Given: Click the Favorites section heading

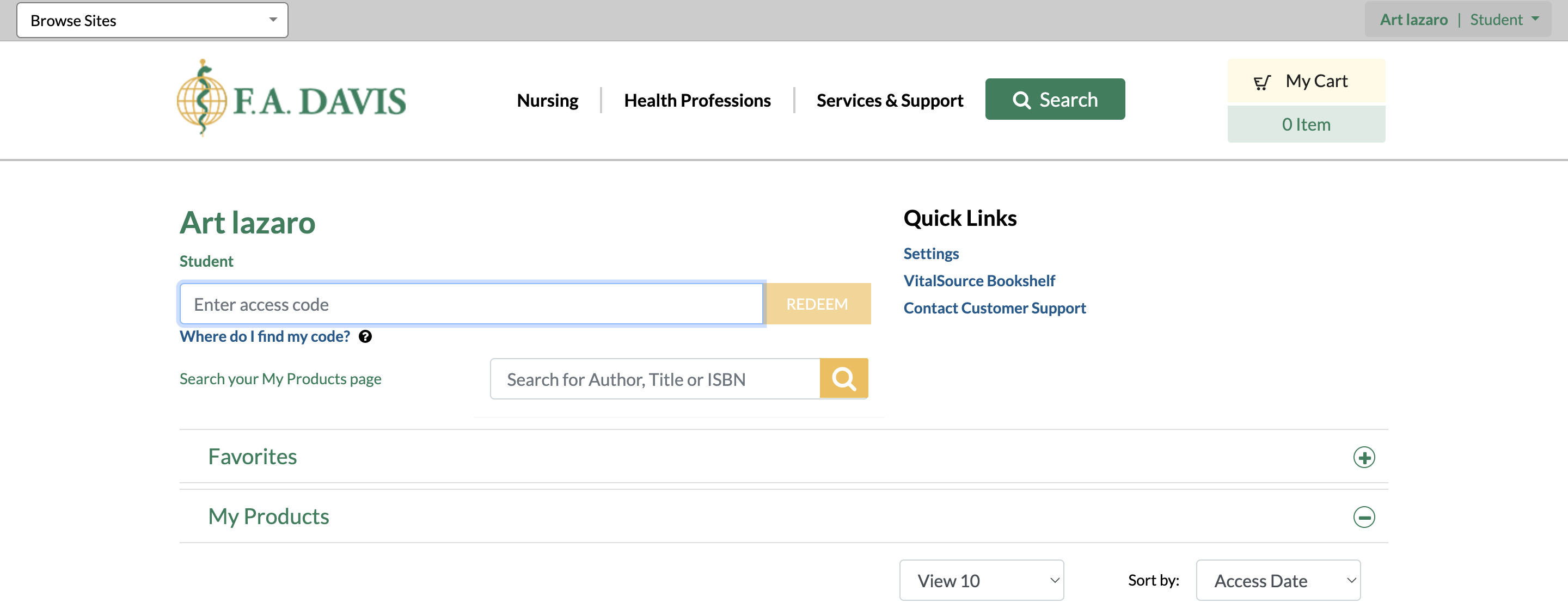Looking at the screenshot, I should point(252,457).
